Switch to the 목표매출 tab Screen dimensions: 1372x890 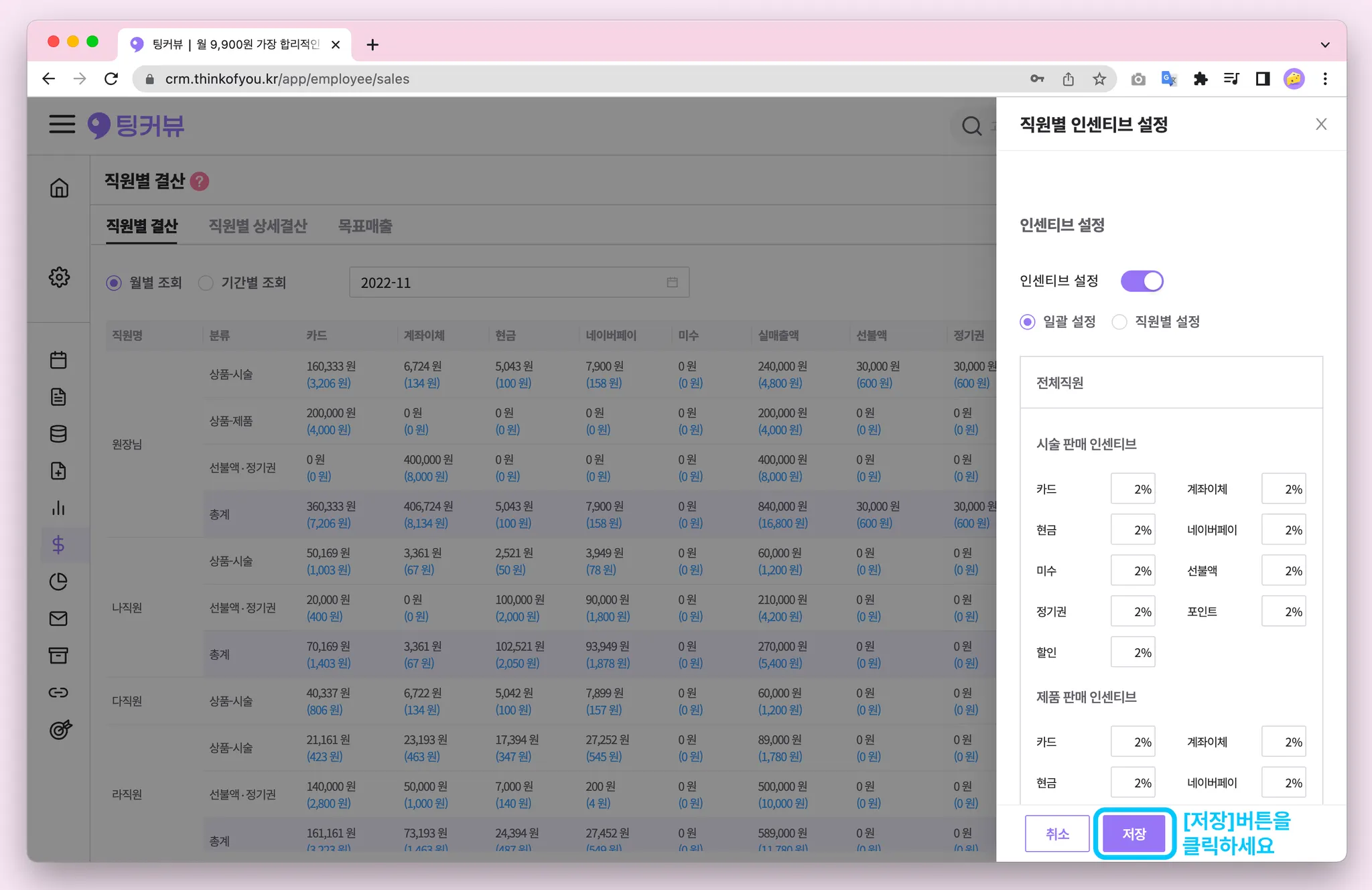point(365,226)
